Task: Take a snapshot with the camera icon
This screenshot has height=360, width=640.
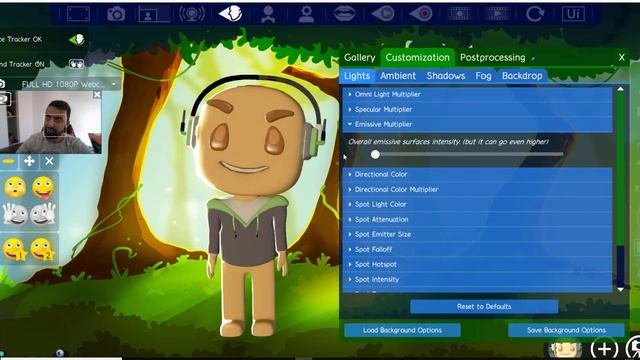Action: click(x=116, y=14)
